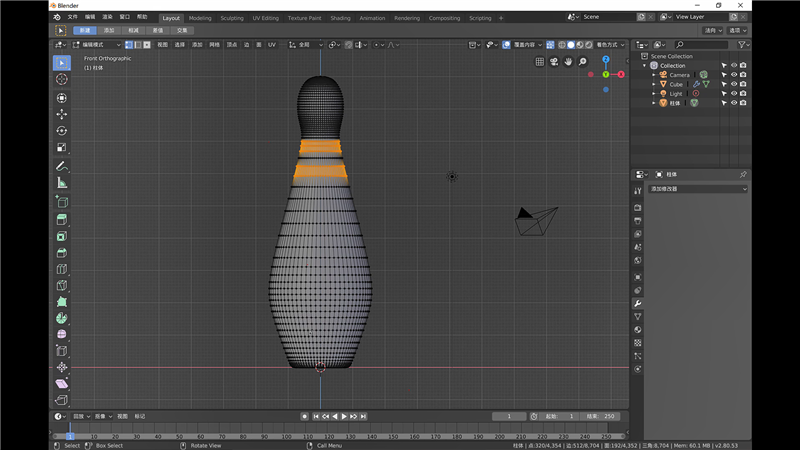Select the Rip Region tool

62,400
